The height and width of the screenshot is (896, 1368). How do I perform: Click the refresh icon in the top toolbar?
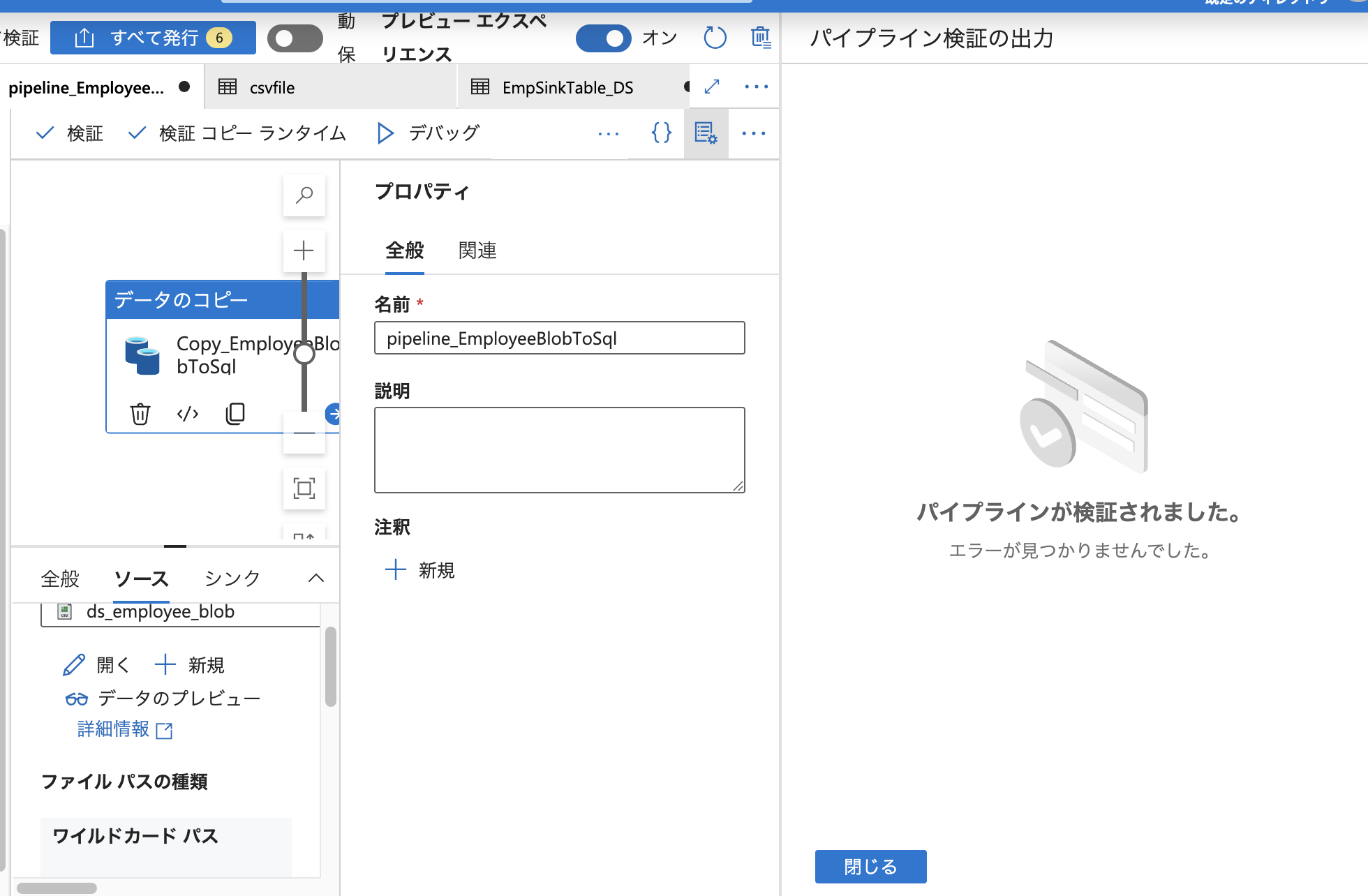point(715,38)
